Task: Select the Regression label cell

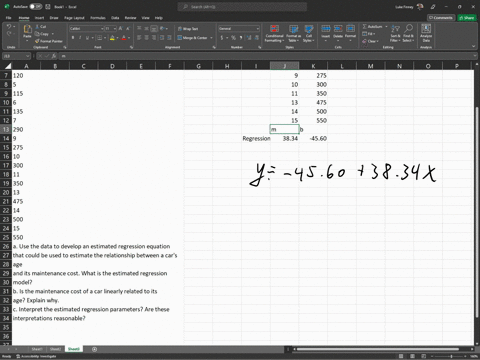Action: [x=256, y=138]
